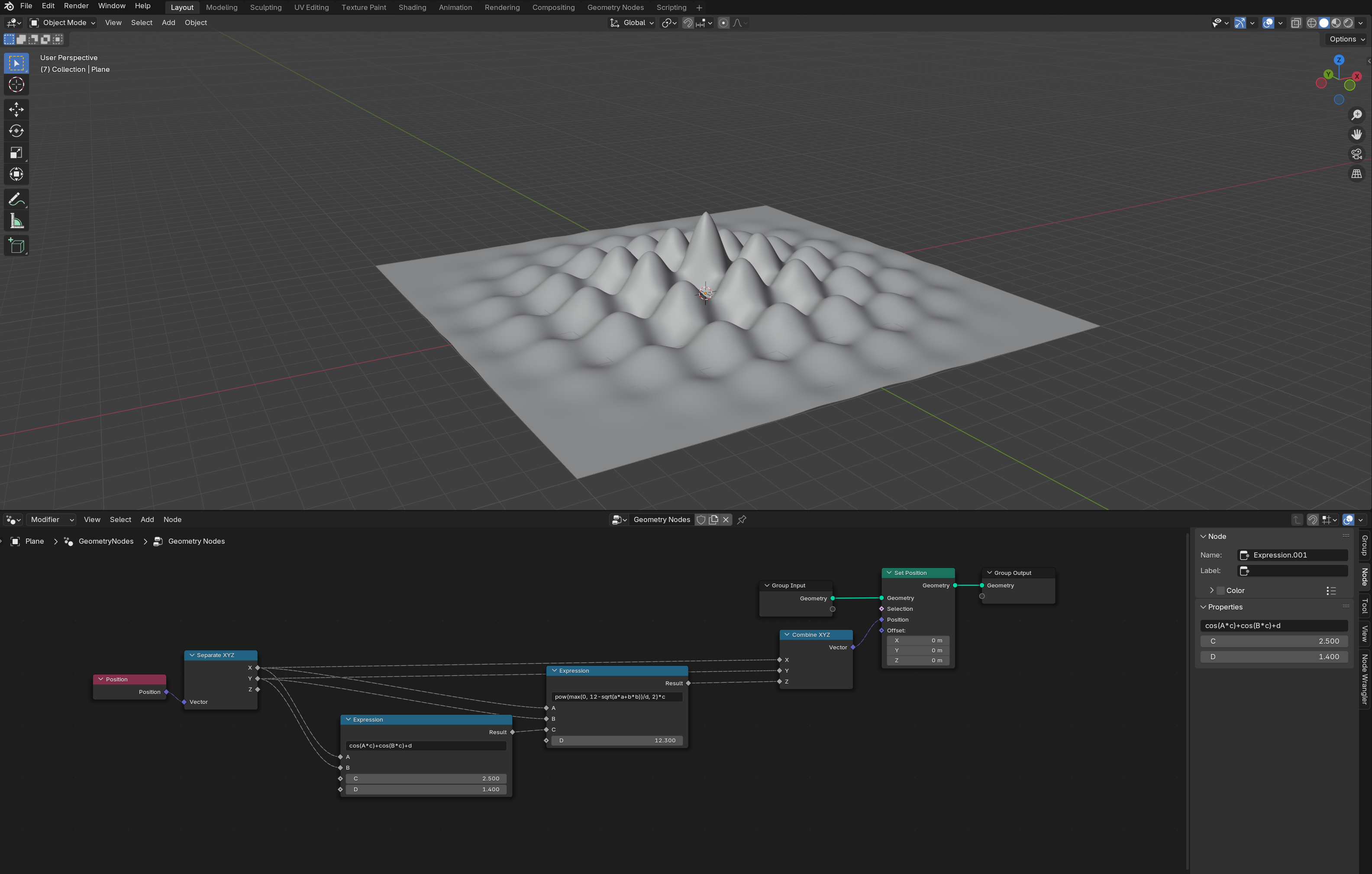Click the D value slider 12.300
This screenshot has width=1372, height=874.
(618, 741)
